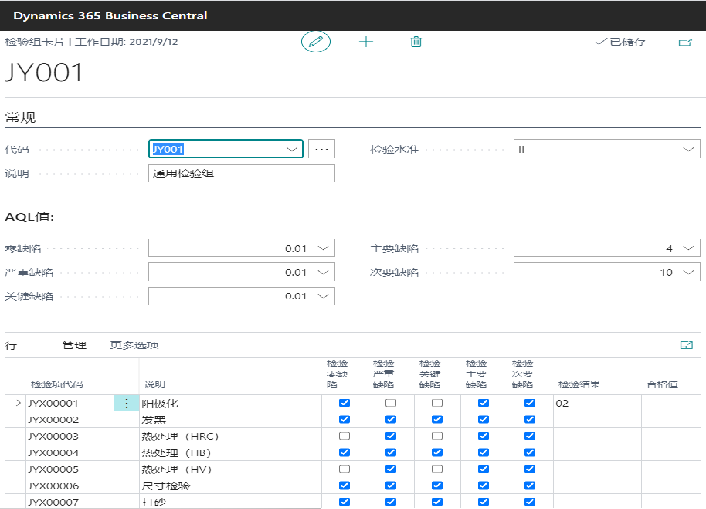Uncheck first checkbox in JYX00002 row
Viewport: 706px width, 509px height.
pyautogui.click(x=344, y=419)
